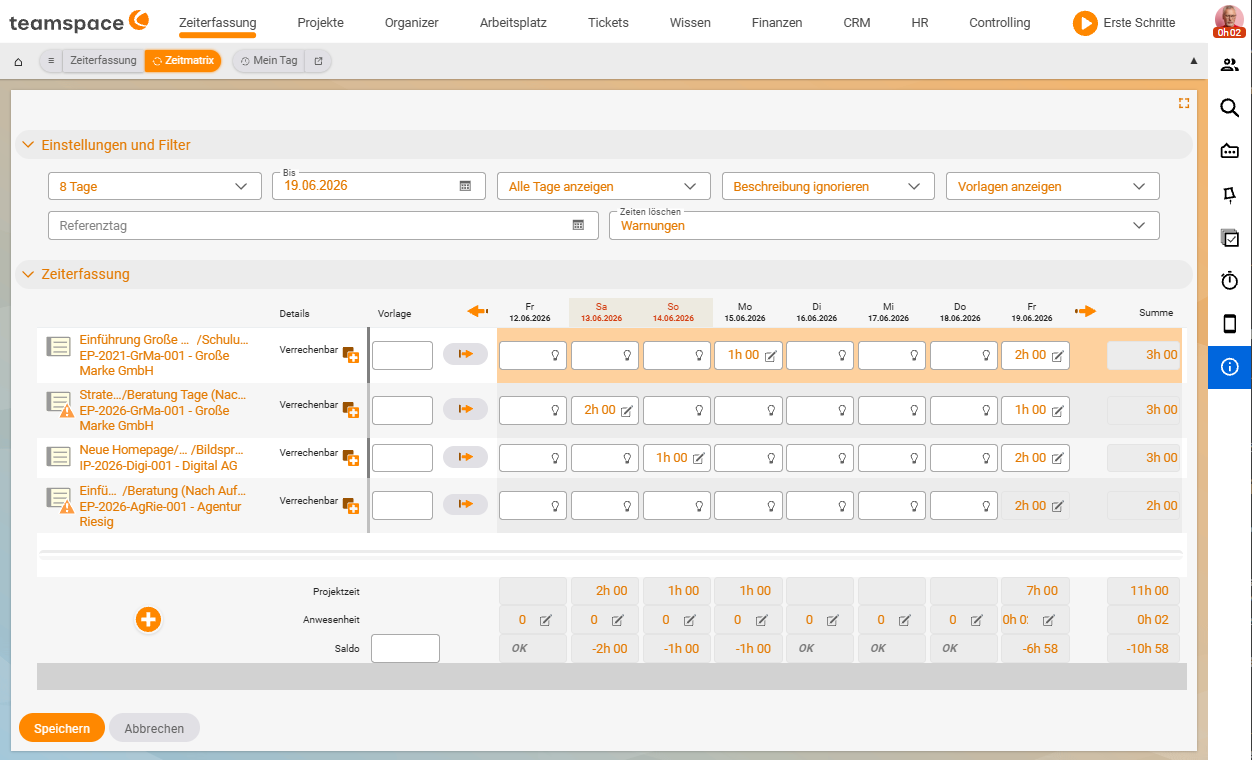Open the HR main menu
1252x760 pixels.
point(920,22)
